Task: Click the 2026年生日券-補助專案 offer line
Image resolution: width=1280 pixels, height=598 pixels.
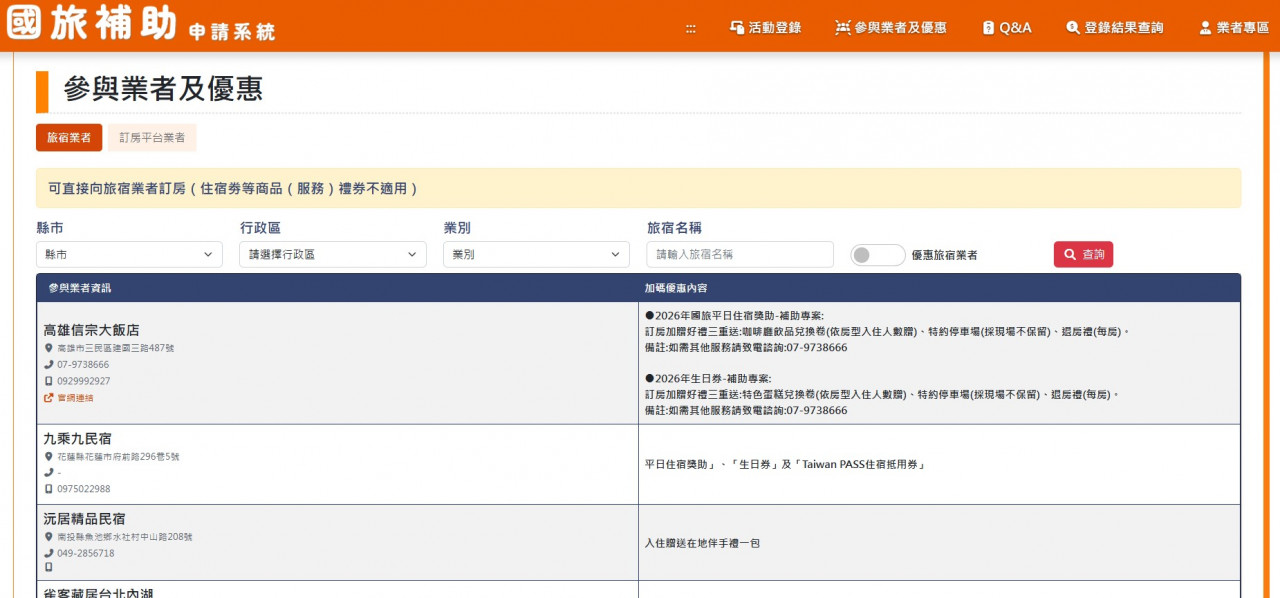Action: pyautogui.click(x=708, y=379)
